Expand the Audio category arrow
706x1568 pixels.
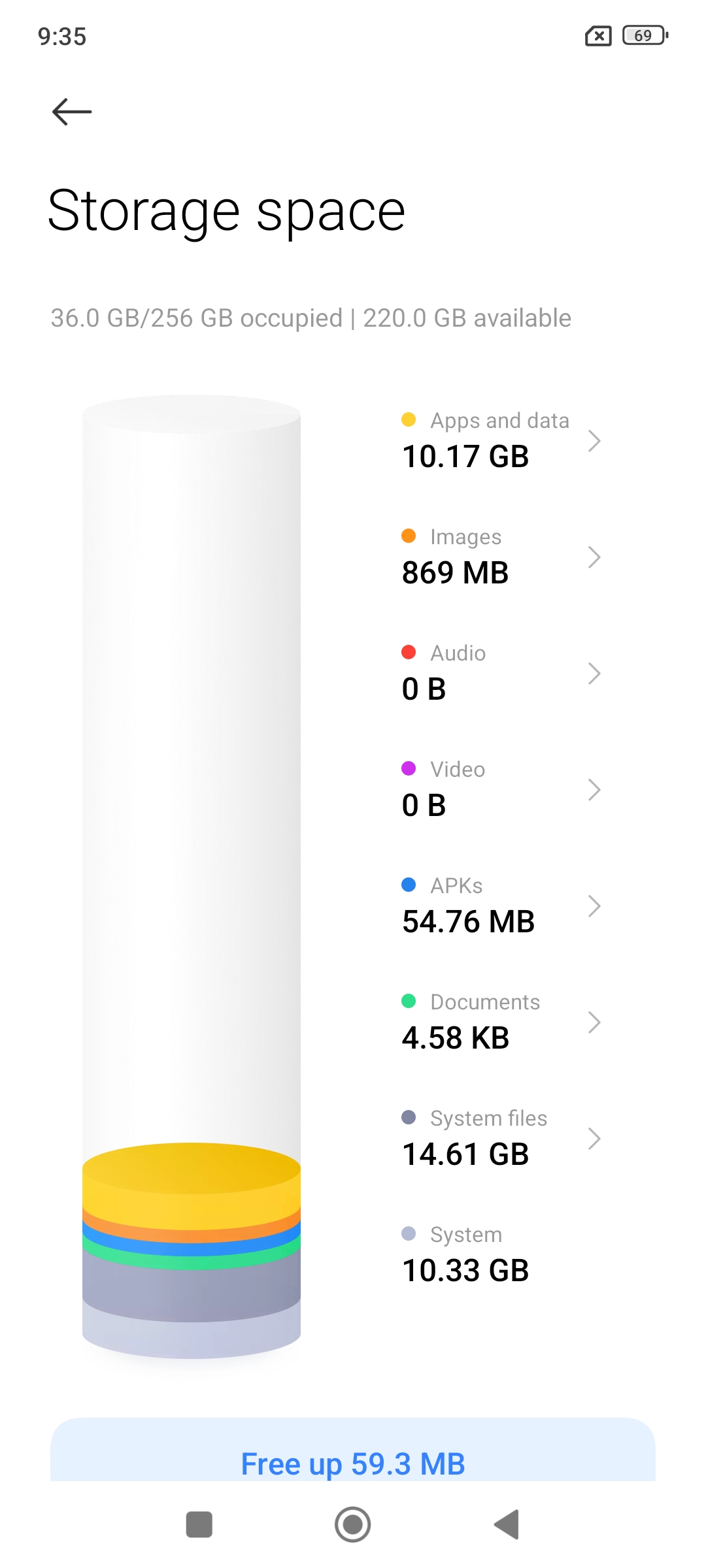[594, 674]
